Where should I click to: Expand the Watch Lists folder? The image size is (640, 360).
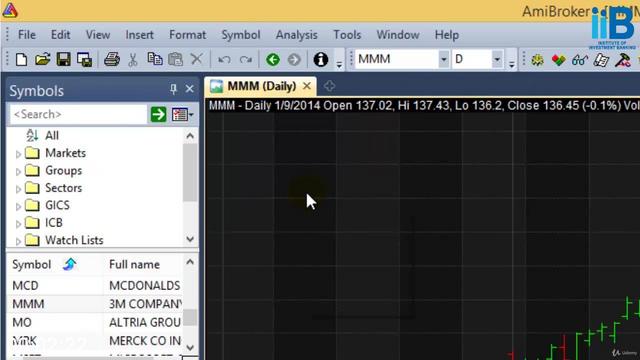coord(18,242)
